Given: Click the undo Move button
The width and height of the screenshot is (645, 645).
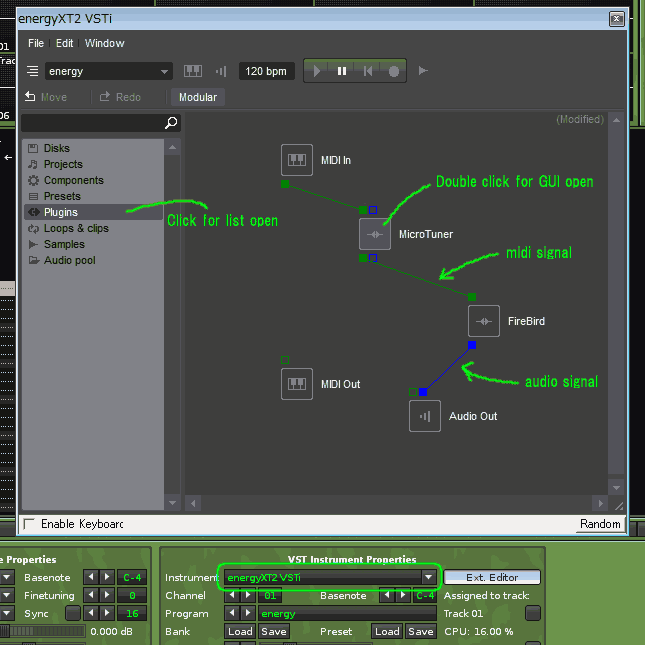Looking at the screenshot, I should click(45, 97).
